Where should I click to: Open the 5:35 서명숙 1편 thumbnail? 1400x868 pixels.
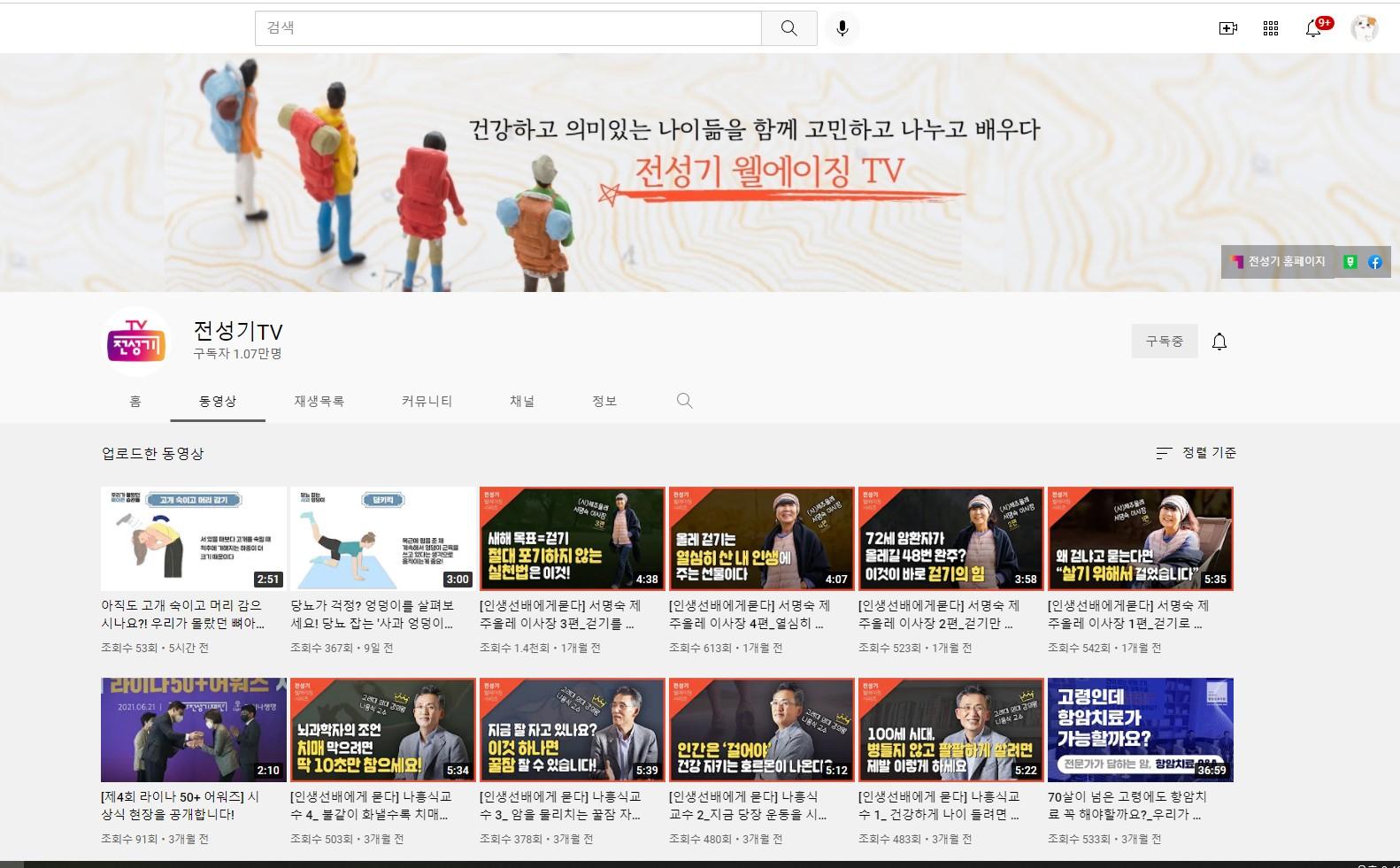click(x=1141, y=539)
